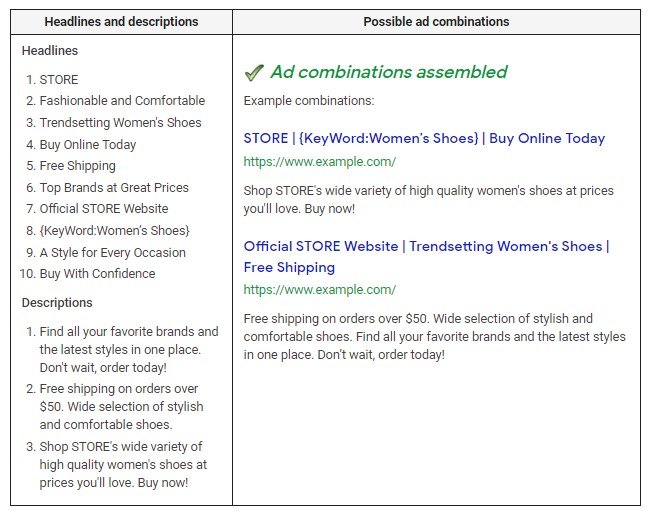This screenshot has height=514, width=649.
Task: Select "Top Brands at Great Prices" headline
Action: point(114,188)
